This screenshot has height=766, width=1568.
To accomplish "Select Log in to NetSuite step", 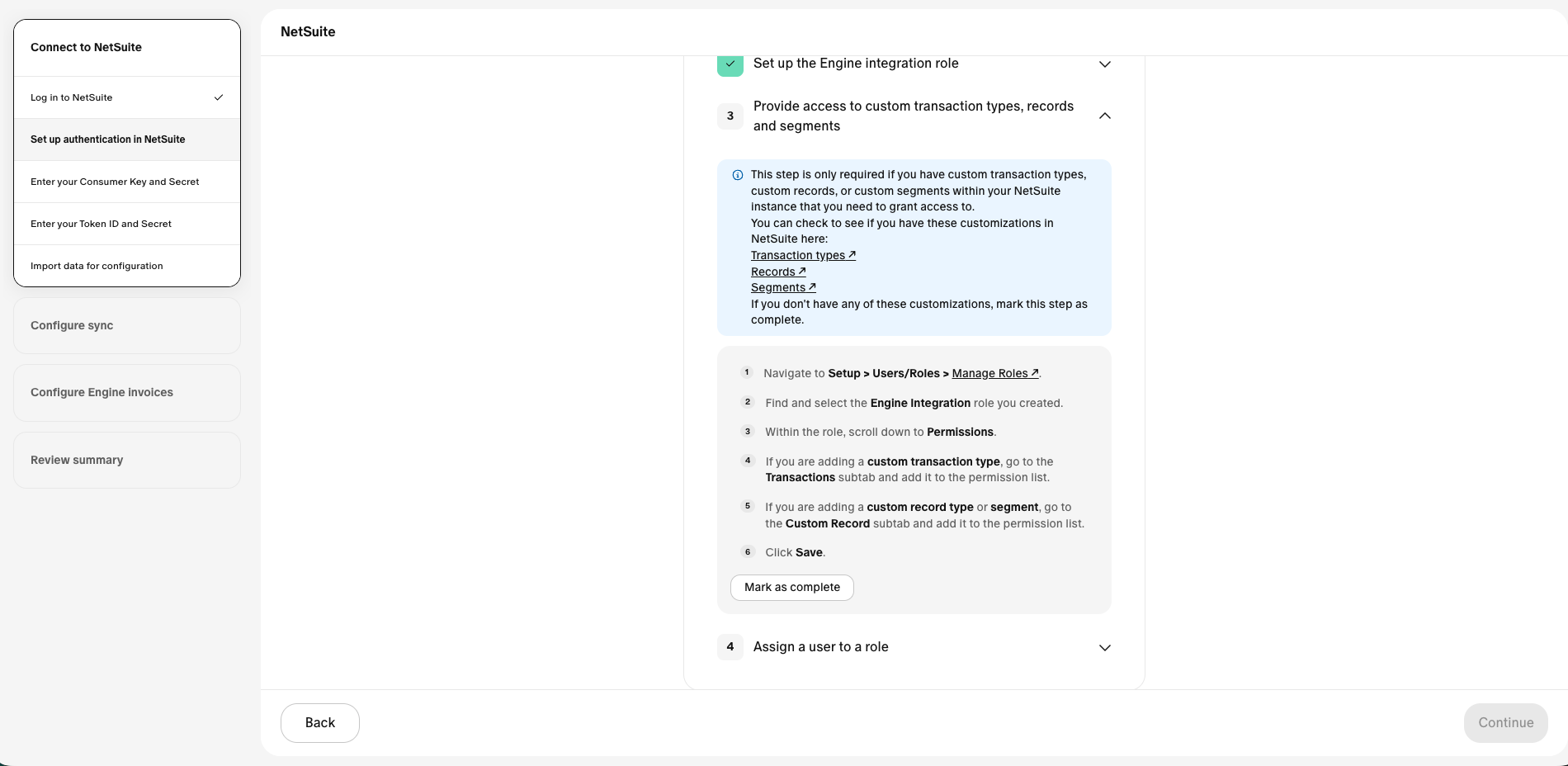I will pyautogui.click(x=127, y=97).
